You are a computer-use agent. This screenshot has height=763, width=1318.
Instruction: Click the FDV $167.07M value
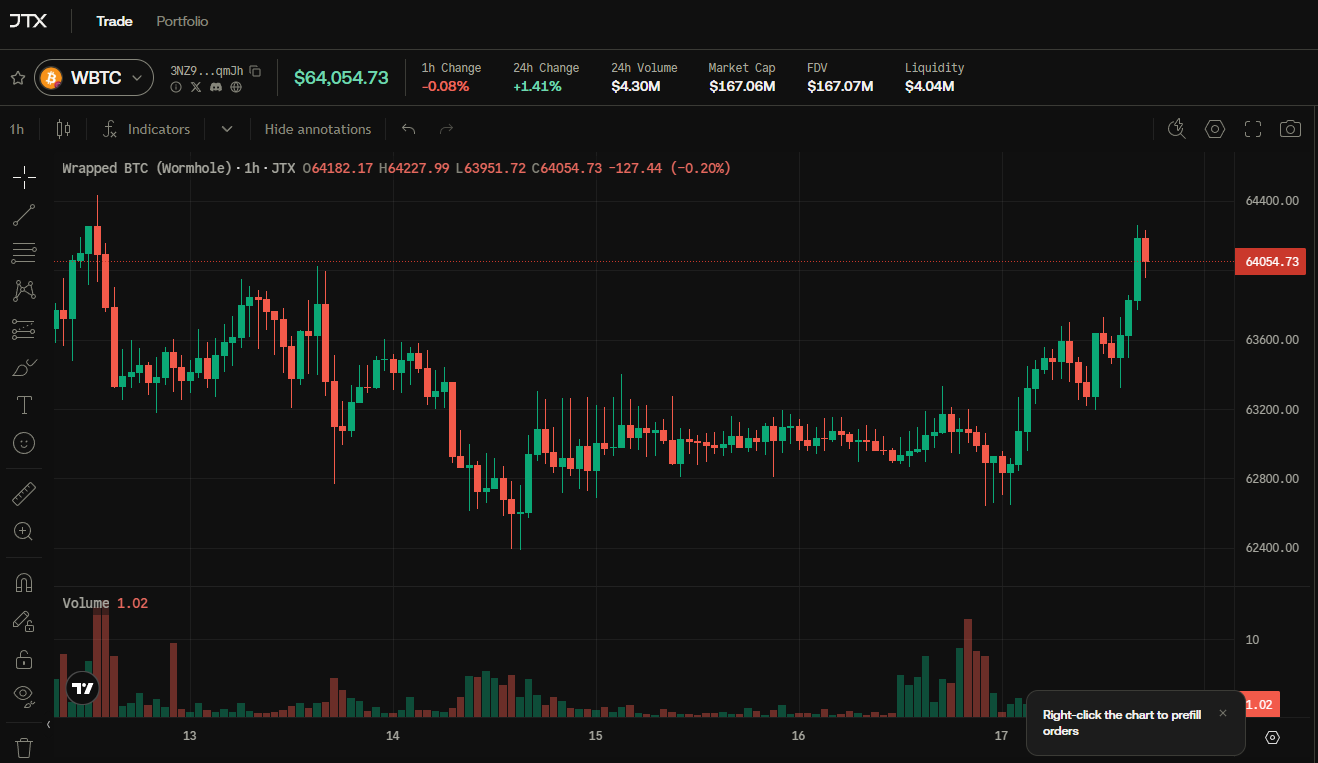pos(840,86)
